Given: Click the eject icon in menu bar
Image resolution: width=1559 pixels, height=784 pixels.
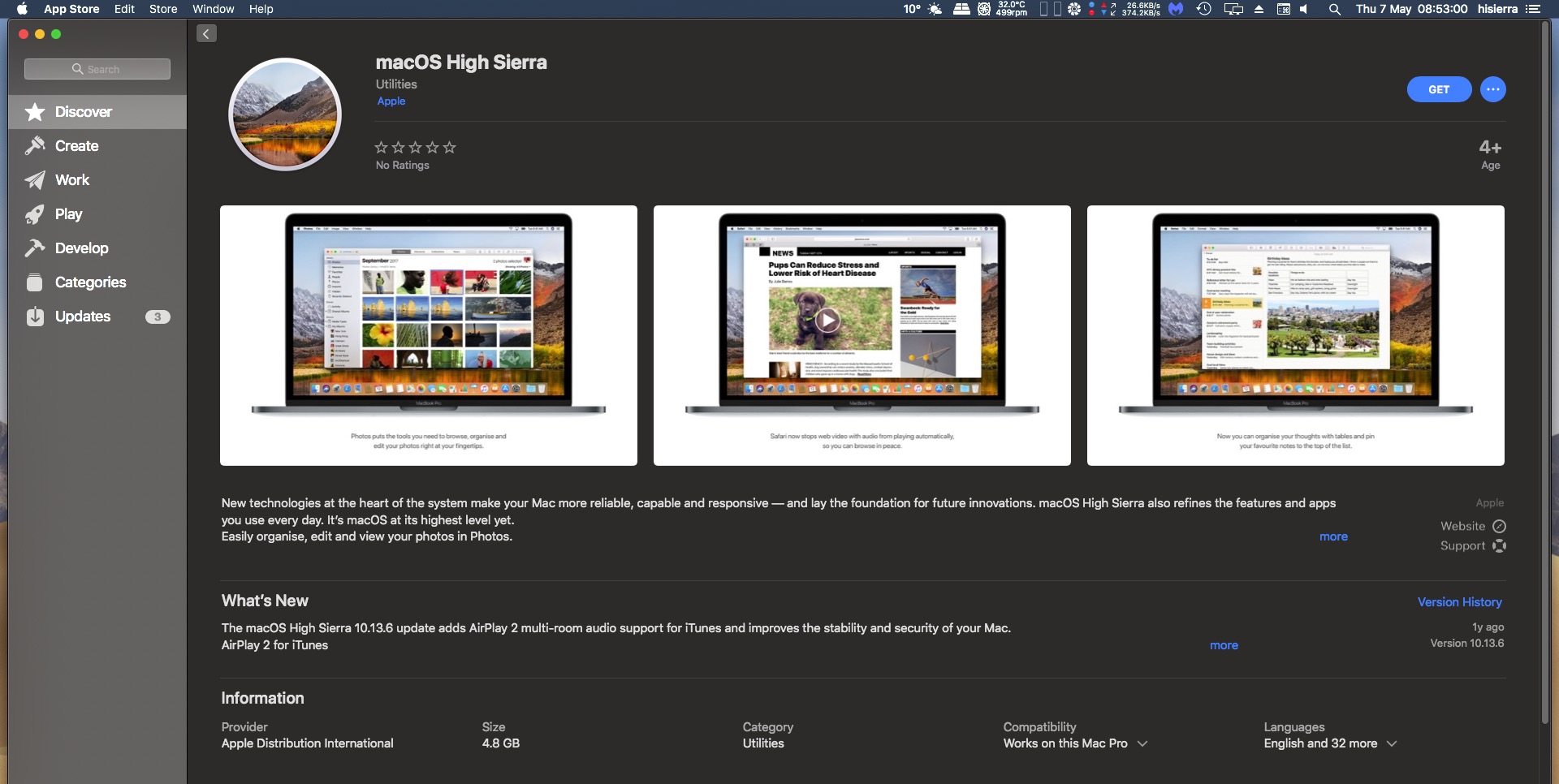Looking at the screenshot, I should [x=1259, y=9].
